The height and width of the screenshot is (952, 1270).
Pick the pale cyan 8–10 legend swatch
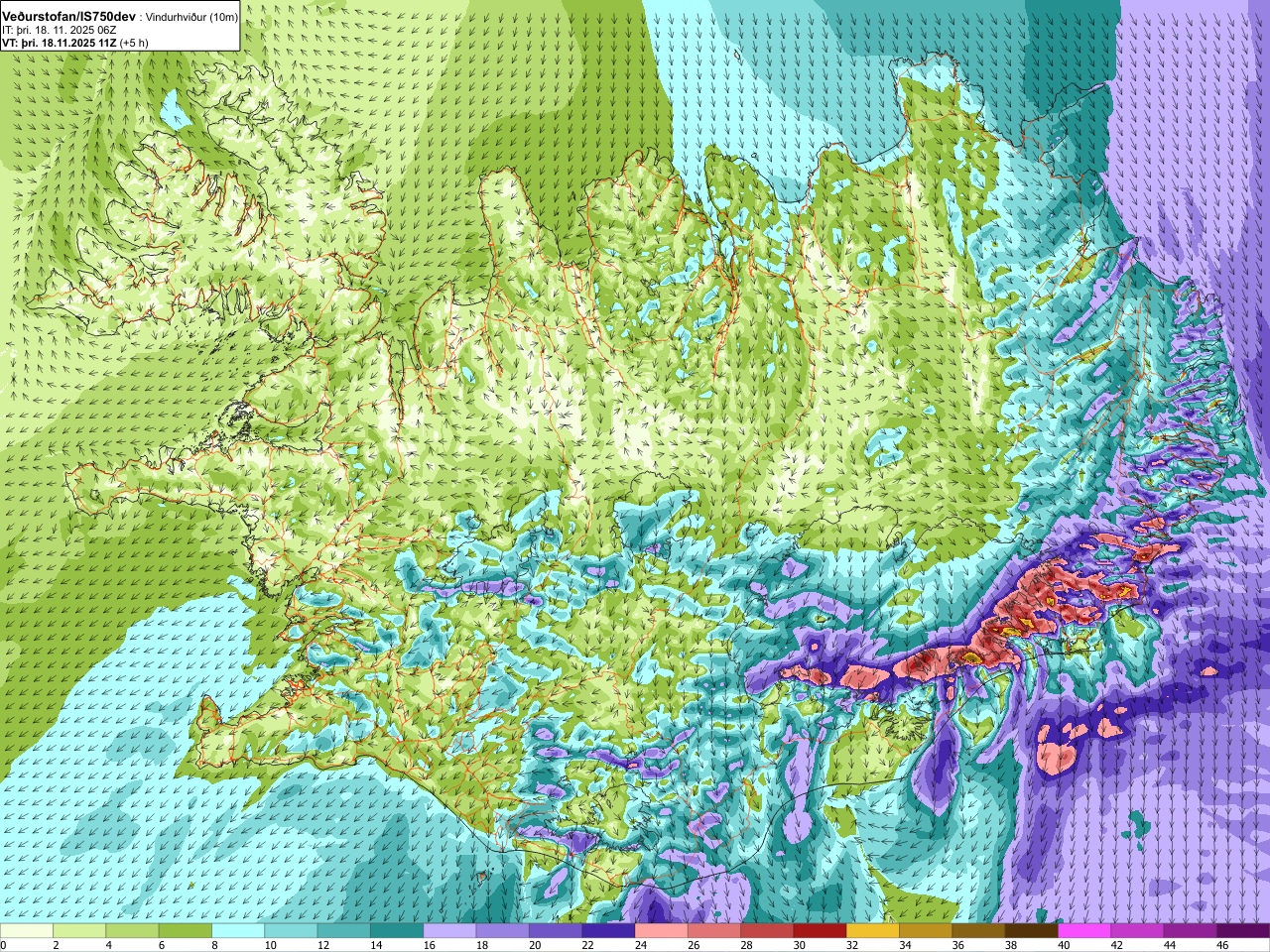click(x=238, y=931)
